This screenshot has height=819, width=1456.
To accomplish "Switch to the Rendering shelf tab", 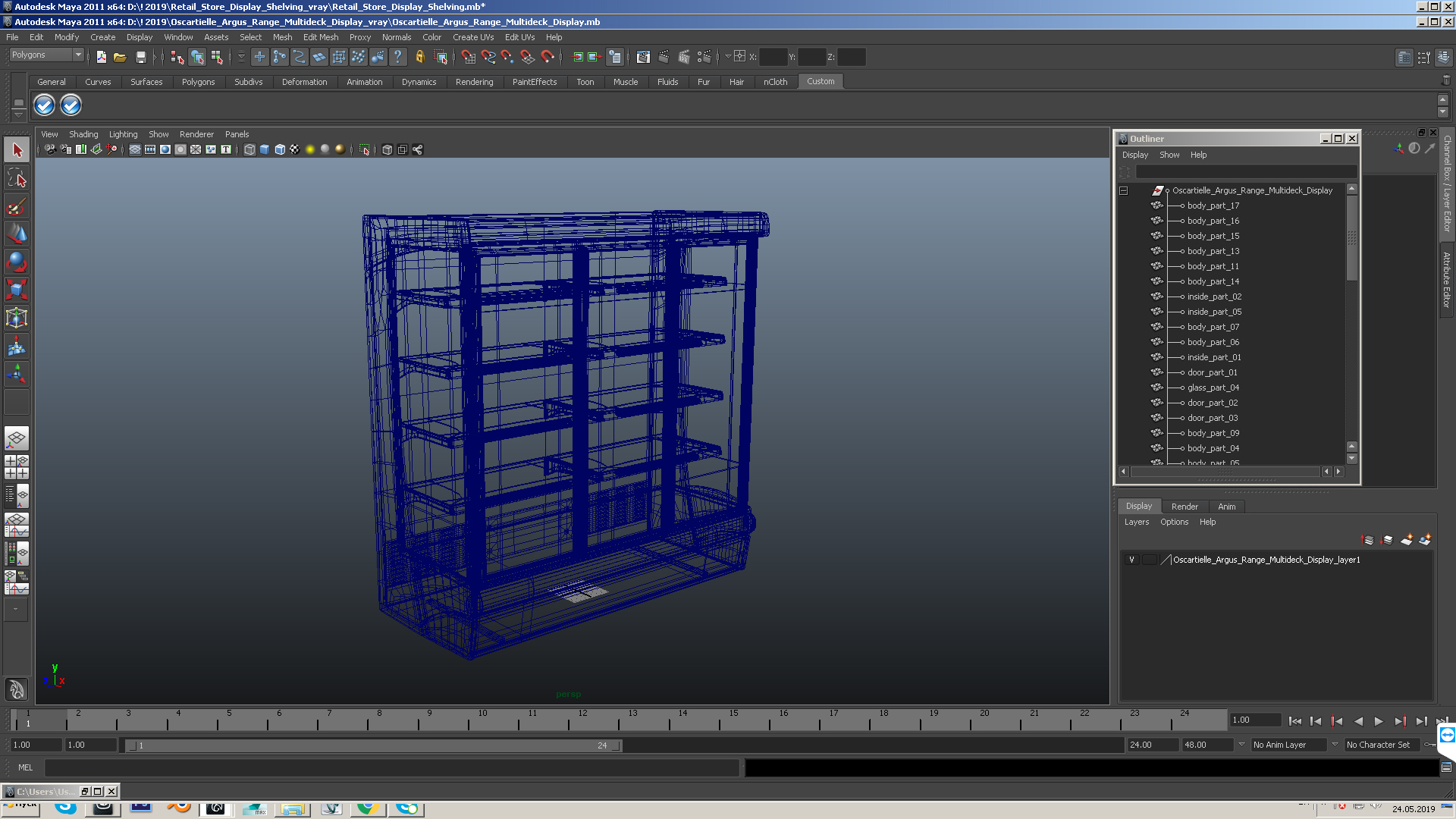I will tap(474, 82).
